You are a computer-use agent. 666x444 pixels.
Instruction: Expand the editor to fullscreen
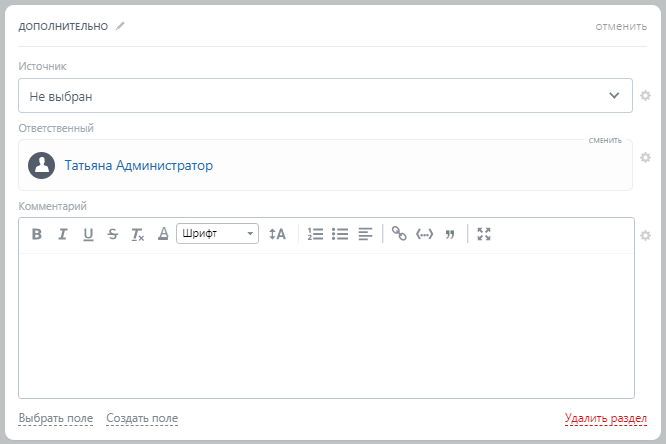pos(484,234)
